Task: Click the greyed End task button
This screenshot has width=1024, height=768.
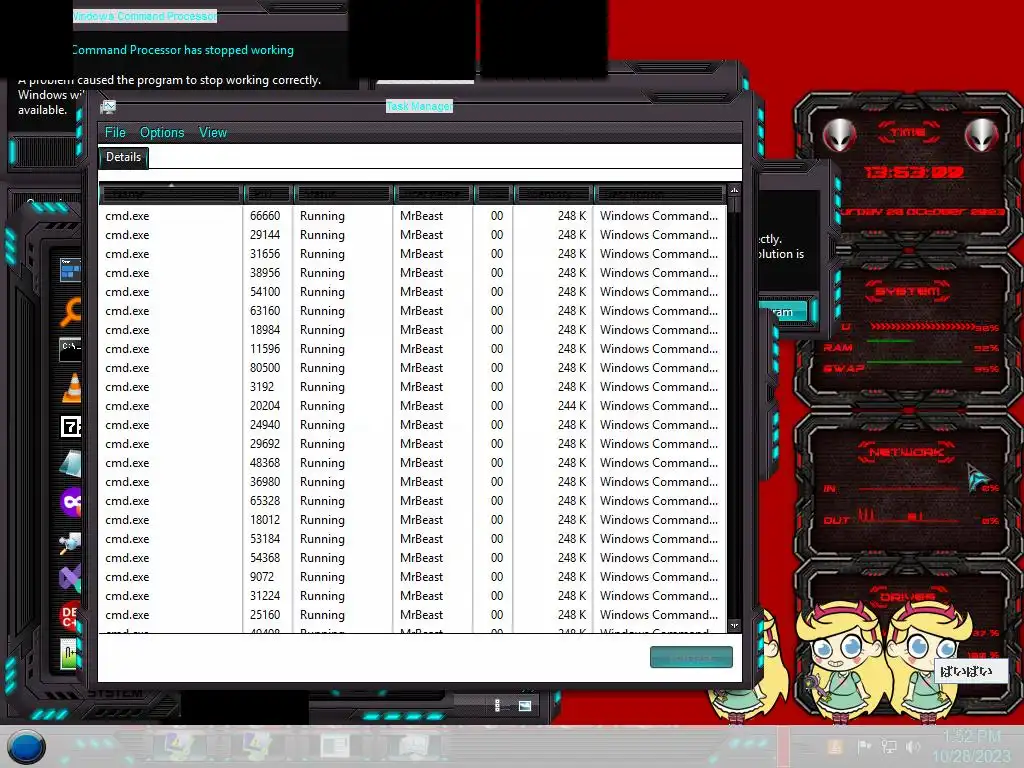Action: pyautogui.click(x=691, y=657)
